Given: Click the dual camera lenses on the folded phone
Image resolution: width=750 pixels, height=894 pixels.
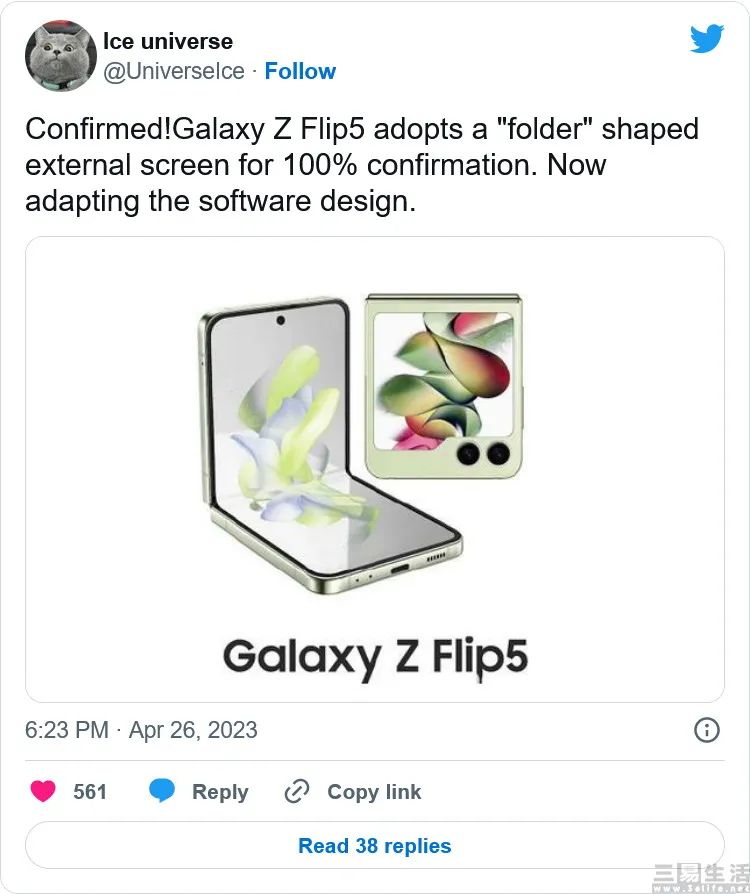Looking at the screenshot, I should point(483,454).
